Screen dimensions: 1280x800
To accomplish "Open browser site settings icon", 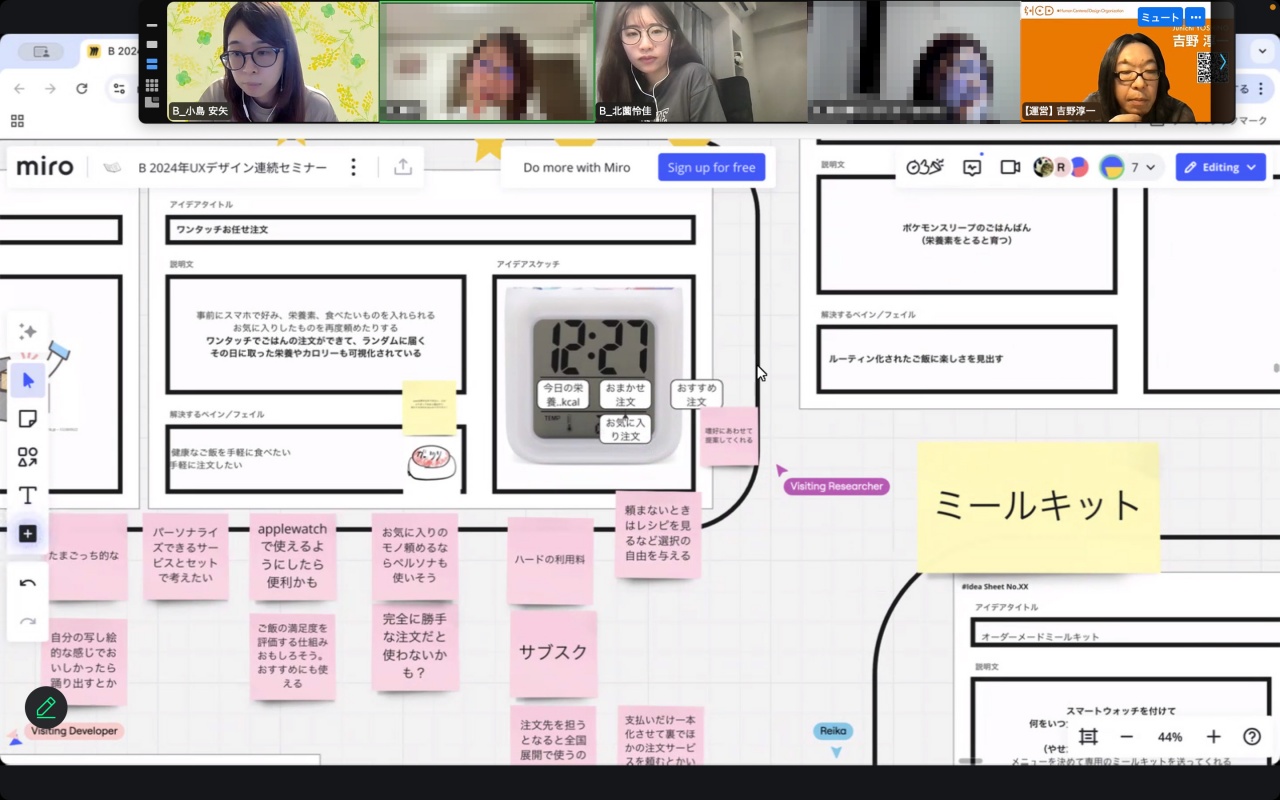I will tap(119, 89).
